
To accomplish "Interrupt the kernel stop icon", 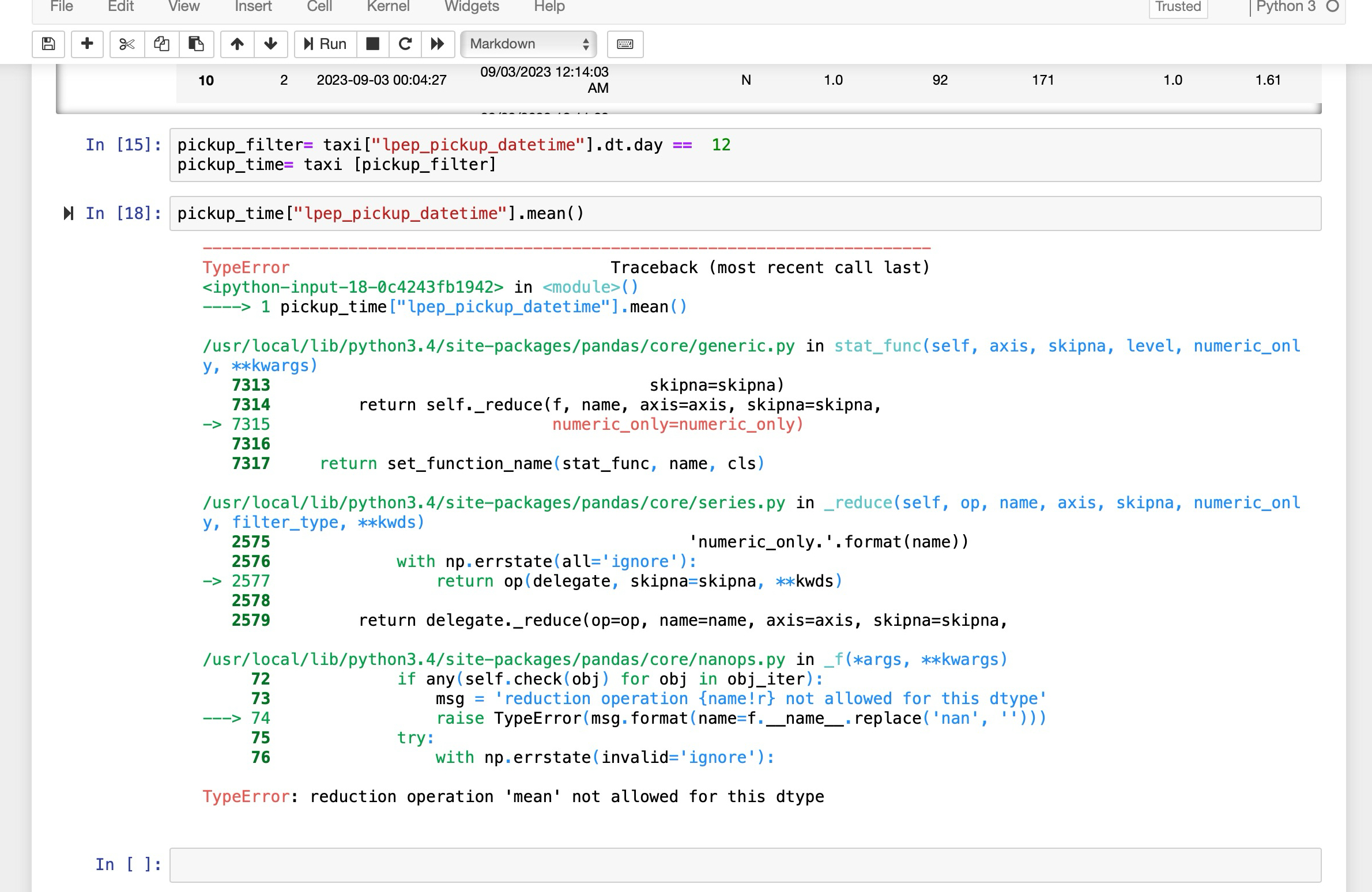I will [373, 44].
